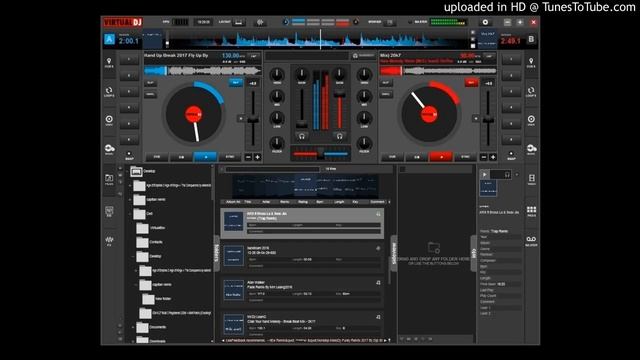Open the vertical info side tab
This screenshot has width=640, height=360.
coord(473,253)
